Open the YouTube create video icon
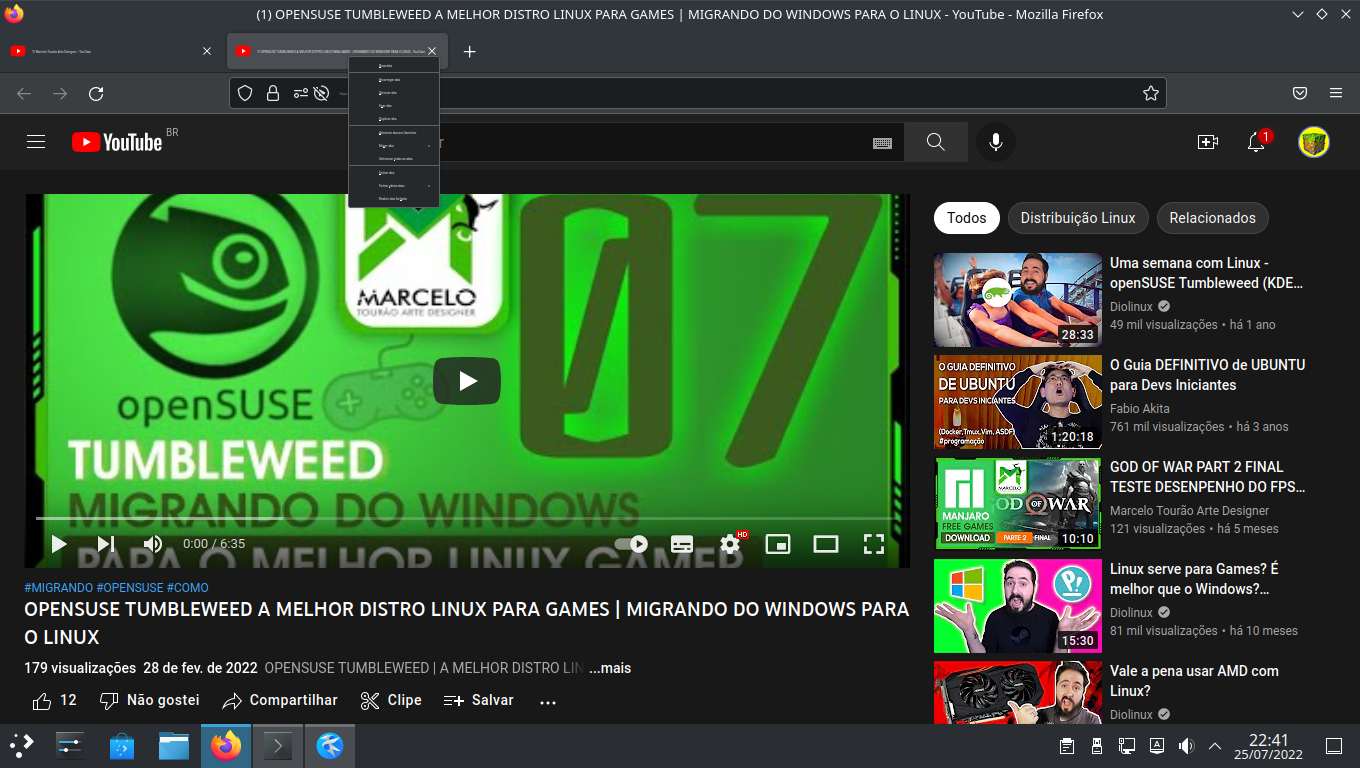 tap(1208, 142)
